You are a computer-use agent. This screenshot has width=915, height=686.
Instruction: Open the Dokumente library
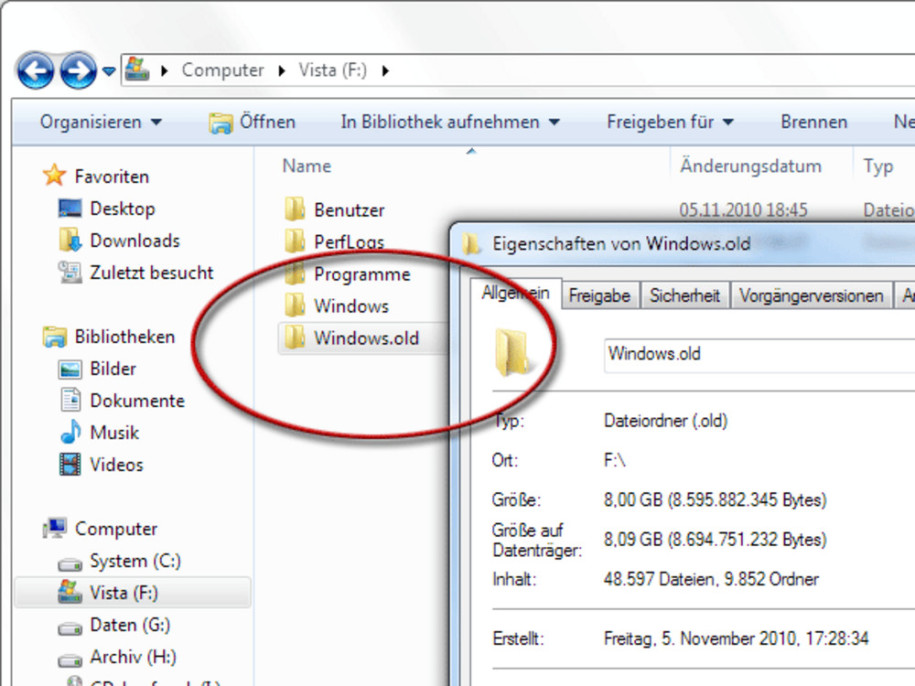pyautogui.click(x=137, y=401)
